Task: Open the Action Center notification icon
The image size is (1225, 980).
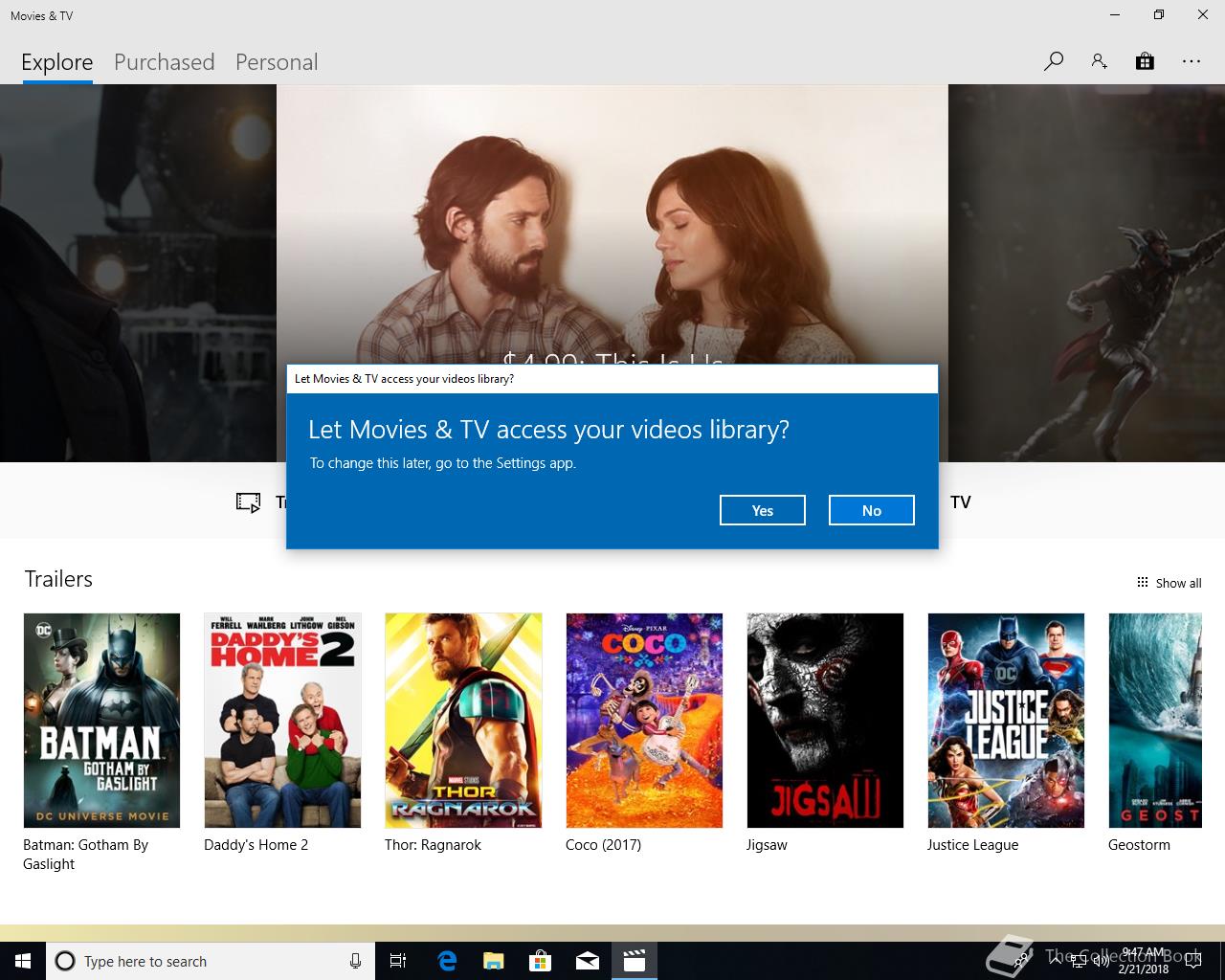Action: tap(1192, 961)
